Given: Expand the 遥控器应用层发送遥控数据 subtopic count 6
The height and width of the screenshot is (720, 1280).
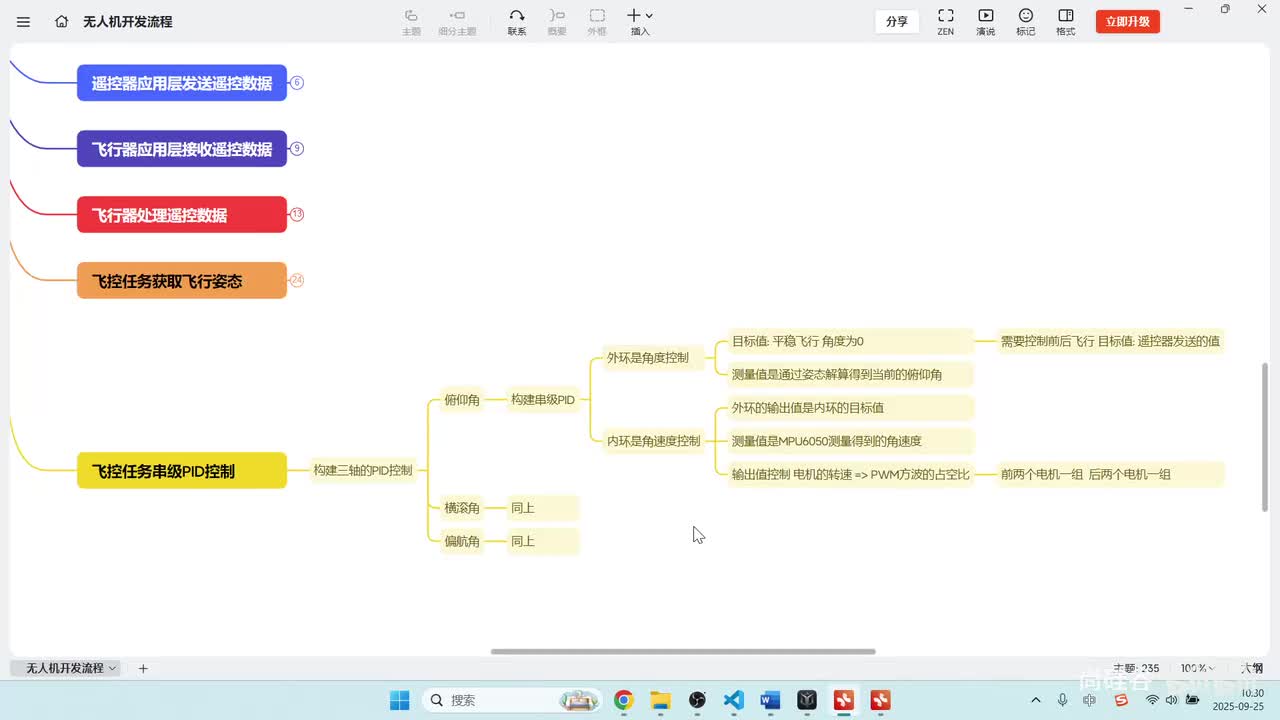Looking at the screenshot, I should [x=297, y=83].
